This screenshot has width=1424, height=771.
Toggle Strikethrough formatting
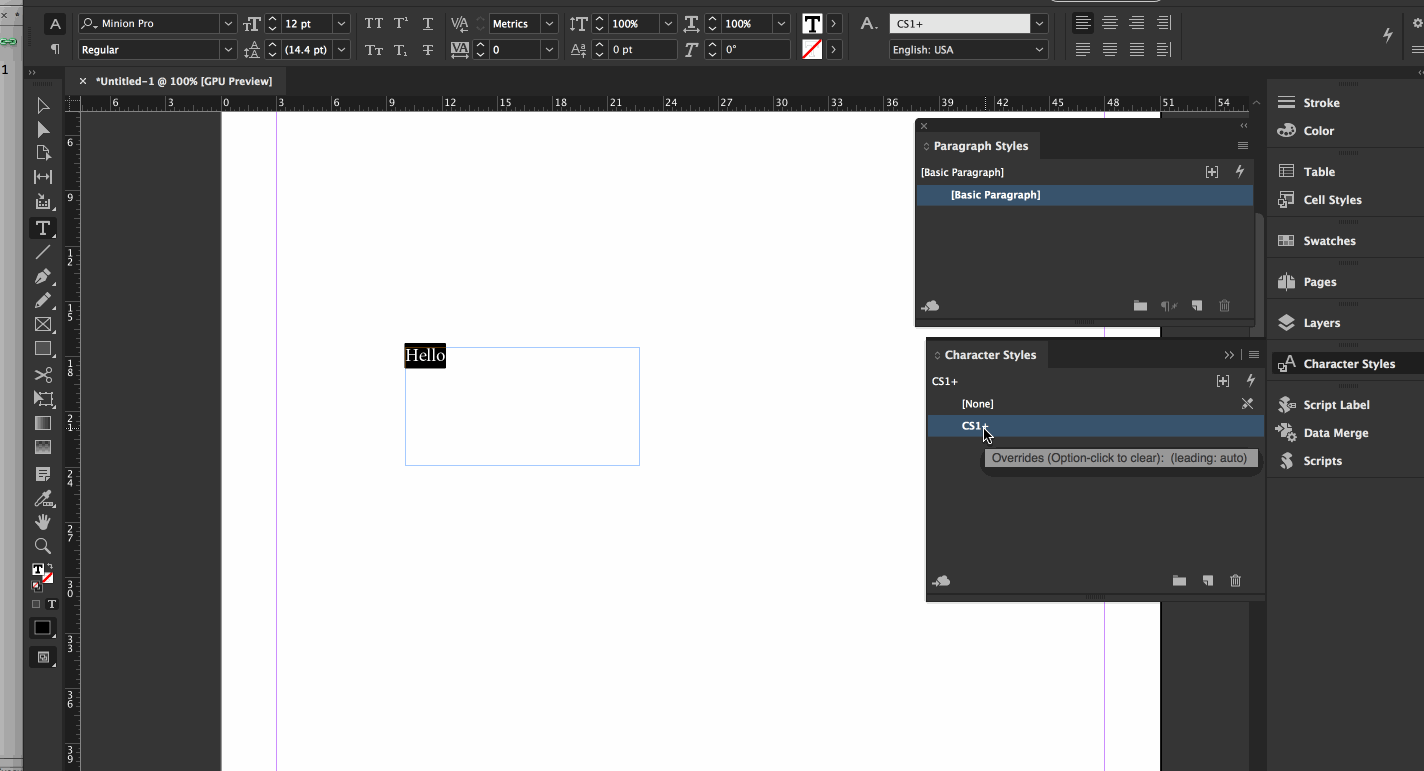point(428,49)
